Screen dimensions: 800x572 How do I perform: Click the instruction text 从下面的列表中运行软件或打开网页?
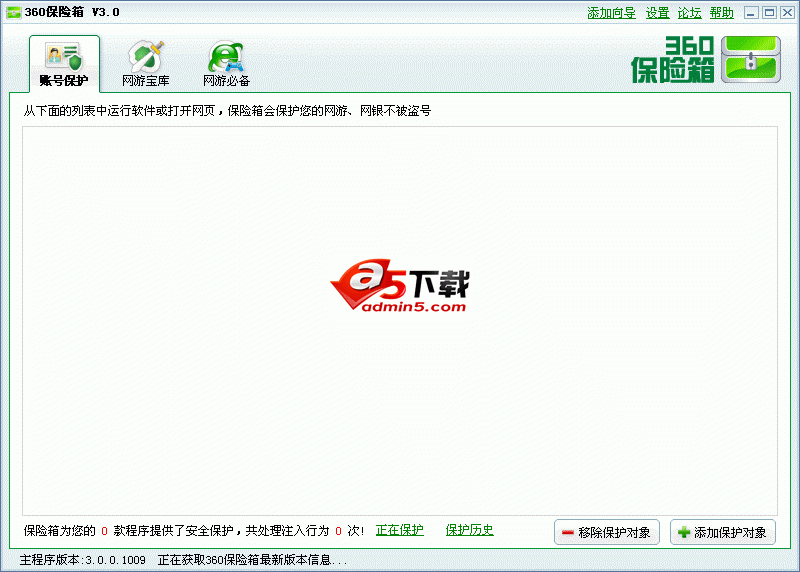pos(119,111)
